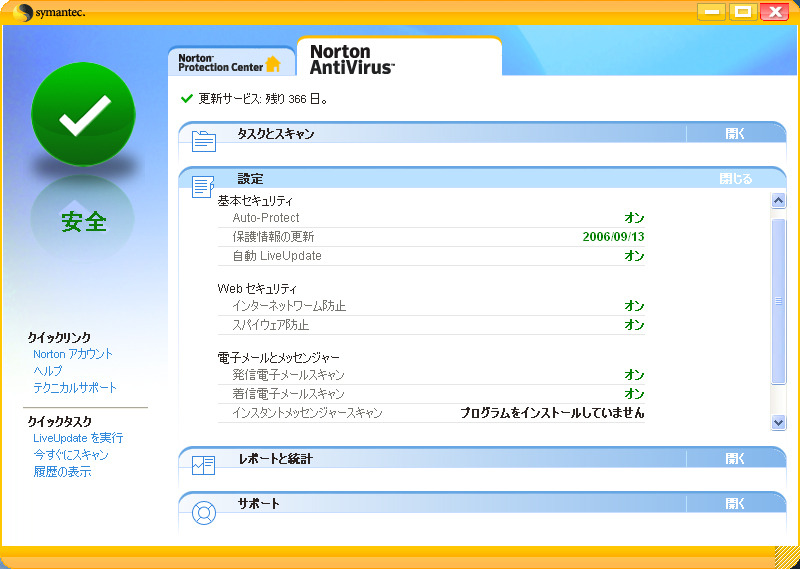This screenshot has width=800, height=569.
Task: Expand レポートと統計 with 開く
Action: [x=735, y=458]
